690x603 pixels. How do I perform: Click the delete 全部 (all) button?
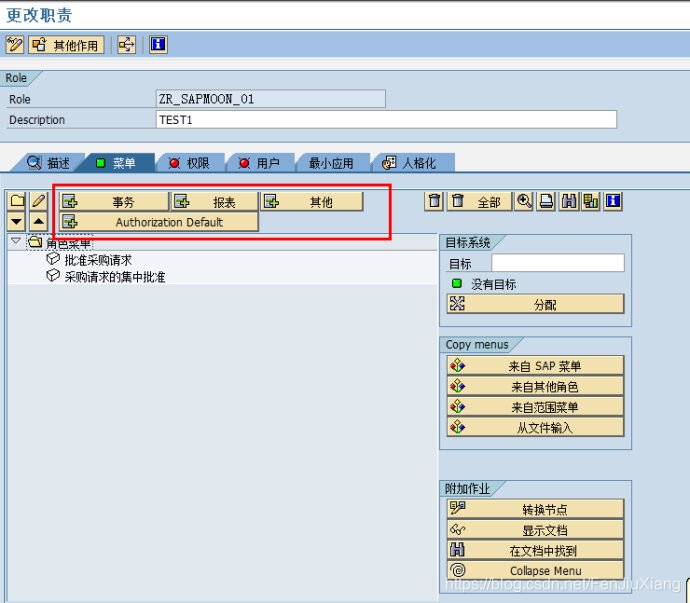coord(480,201)
